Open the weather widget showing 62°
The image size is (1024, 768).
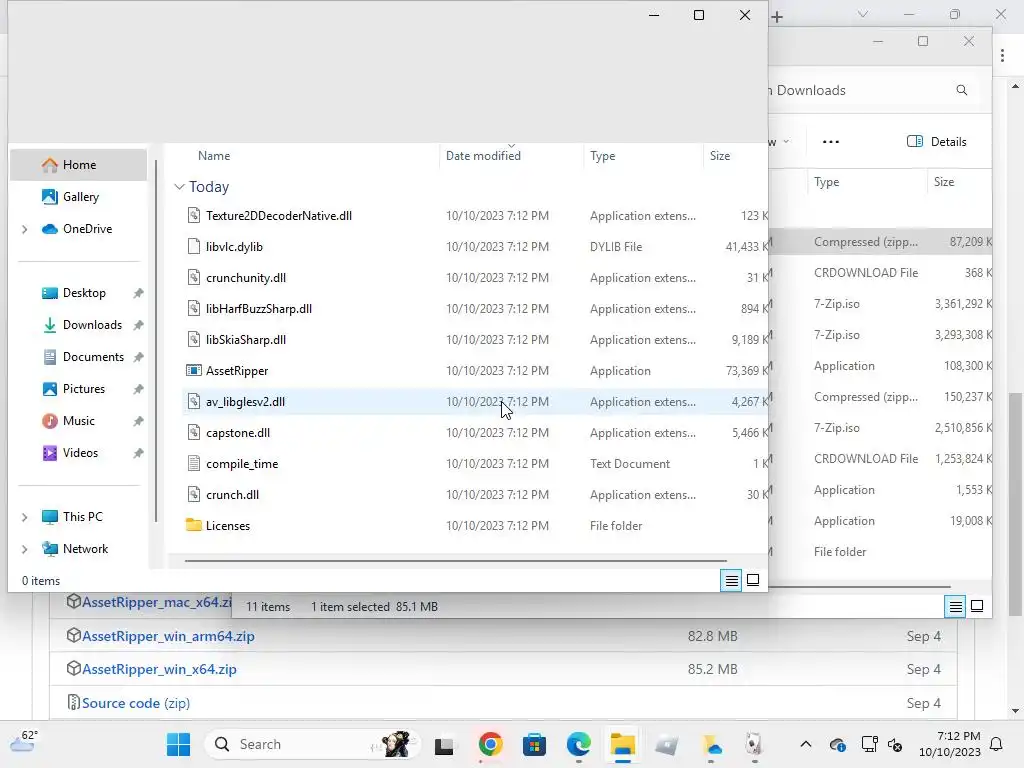(24, 743)
